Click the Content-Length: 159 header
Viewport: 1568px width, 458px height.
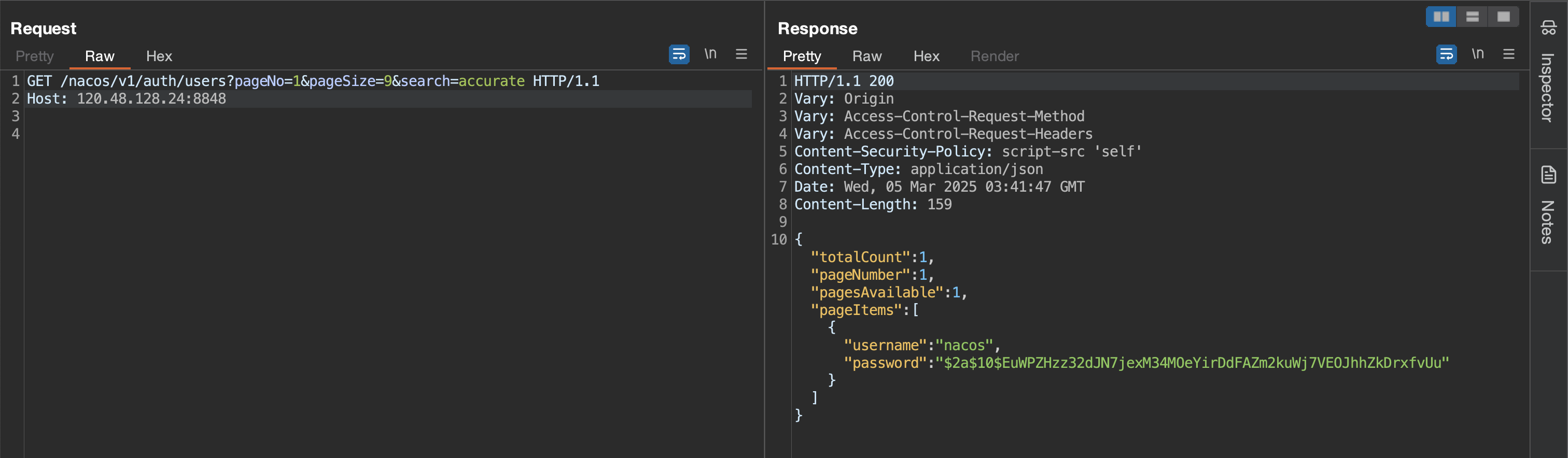click(873, 204)
